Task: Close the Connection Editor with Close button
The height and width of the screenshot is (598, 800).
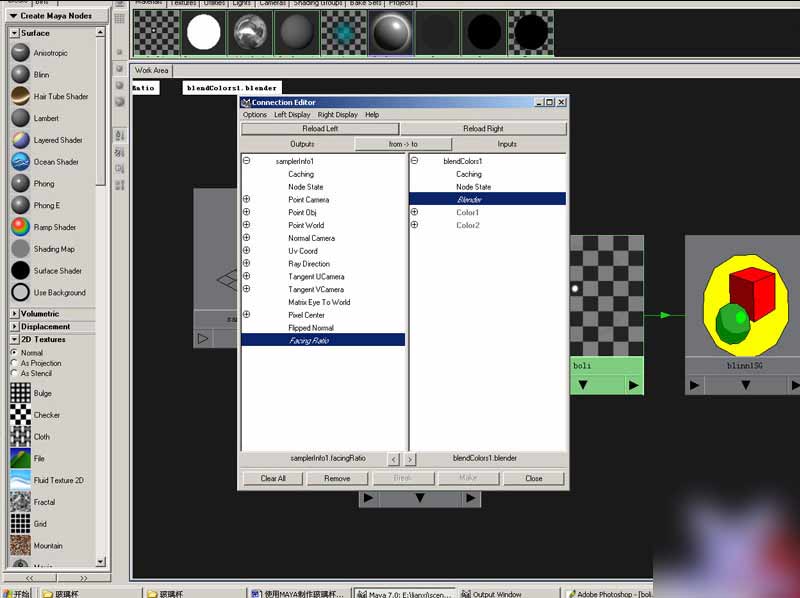Action: 534,479
